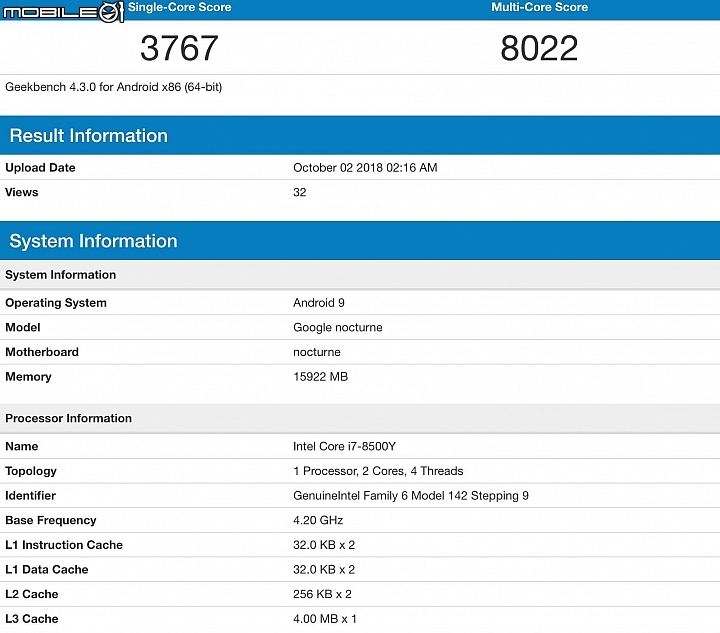Select the L1 Instruction Cache 32.0 KB value

pyautogui.click(x=324, y=545)
